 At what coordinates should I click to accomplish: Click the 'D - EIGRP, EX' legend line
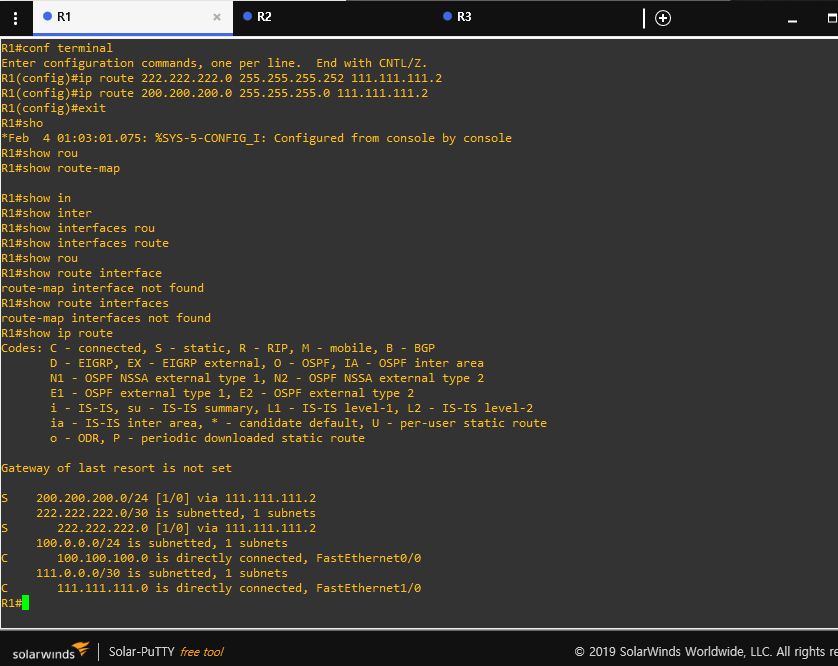[267, 363]
